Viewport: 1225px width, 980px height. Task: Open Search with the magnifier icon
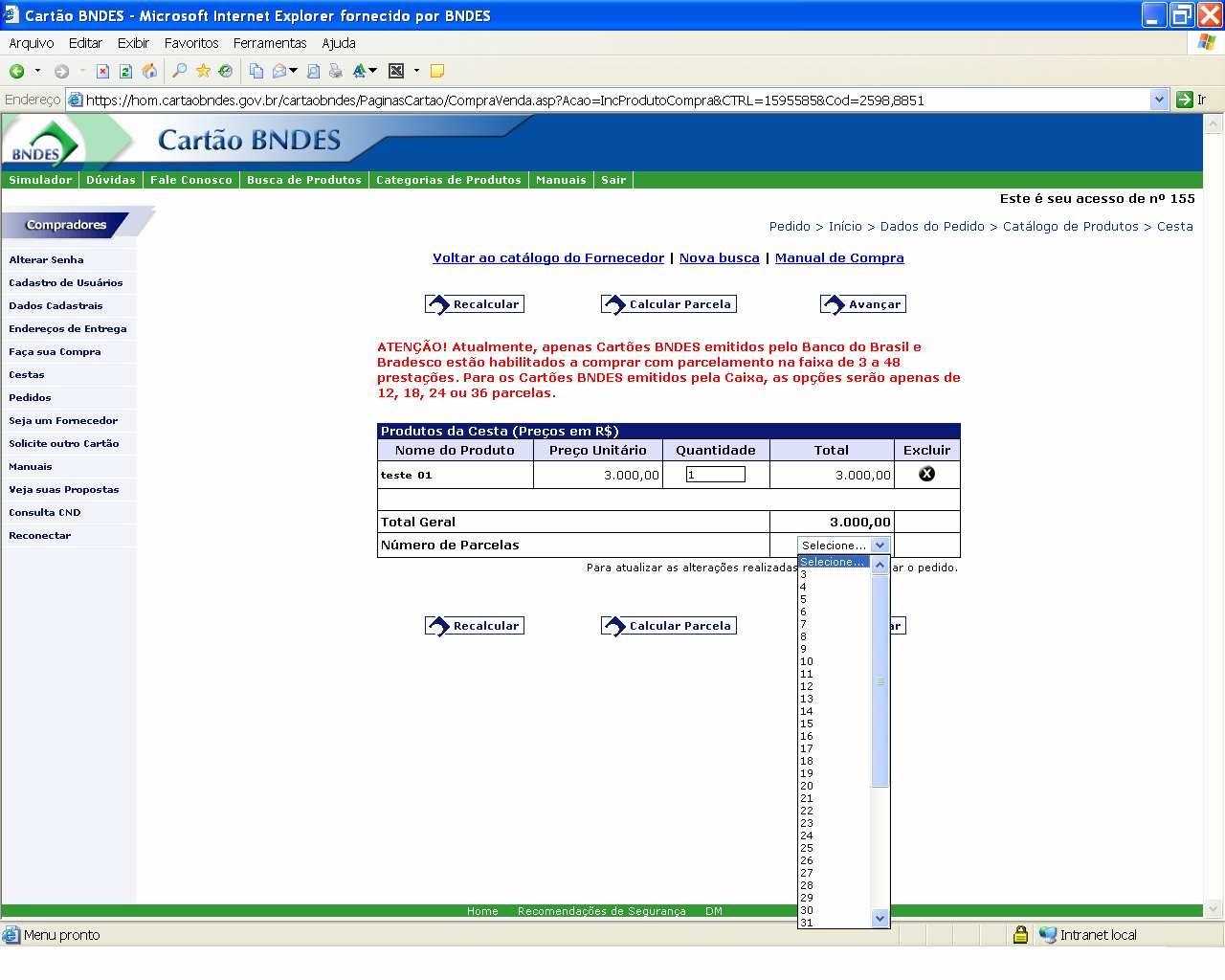(x=179, y=71)
